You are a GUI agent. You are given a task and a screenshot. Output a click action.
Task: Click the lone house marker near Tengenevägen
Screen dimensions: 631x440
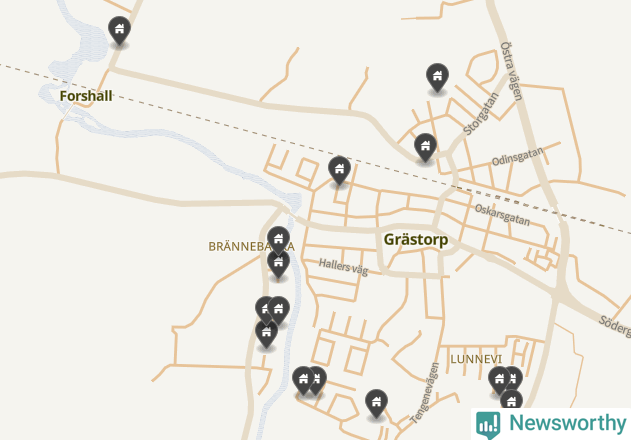pyautogui.click(x=376, y=404)
